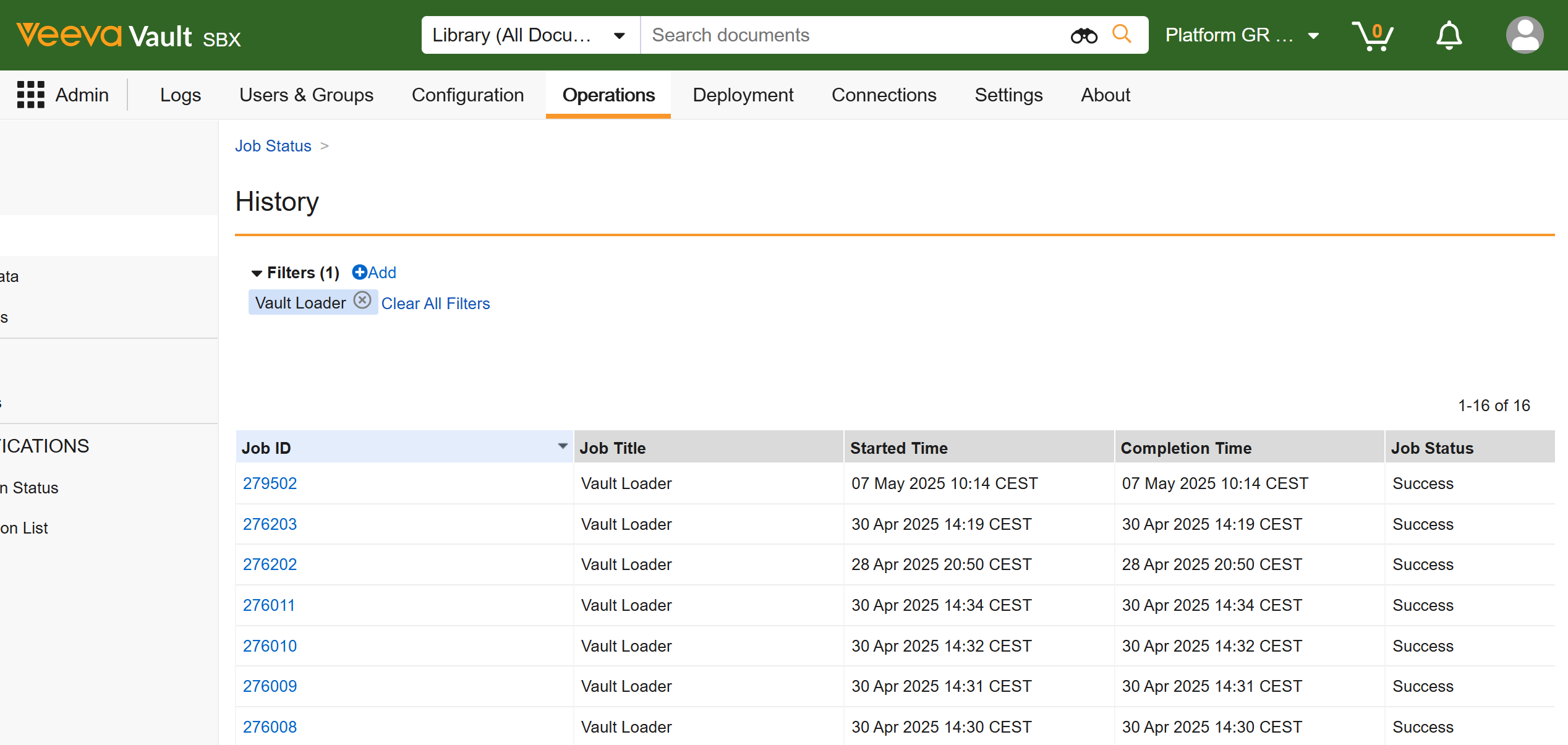
Task: Open the Job ID column sort arrow
Action: [x=562, y=446]
